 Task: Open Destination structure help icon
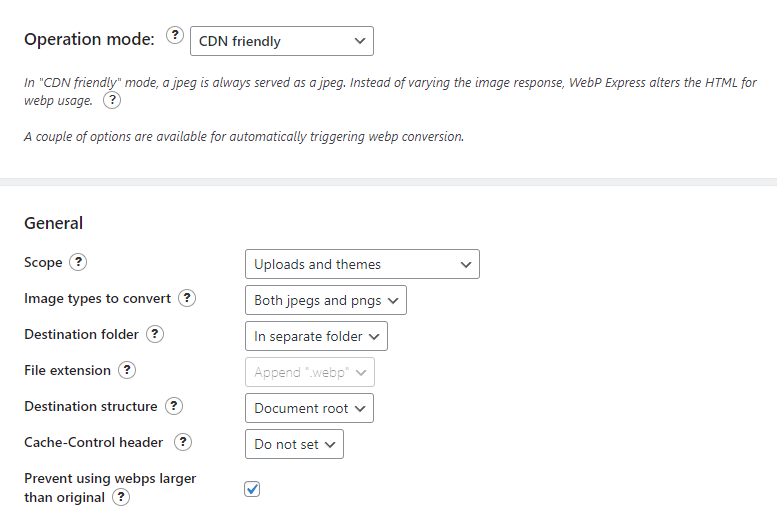point(173,406)
